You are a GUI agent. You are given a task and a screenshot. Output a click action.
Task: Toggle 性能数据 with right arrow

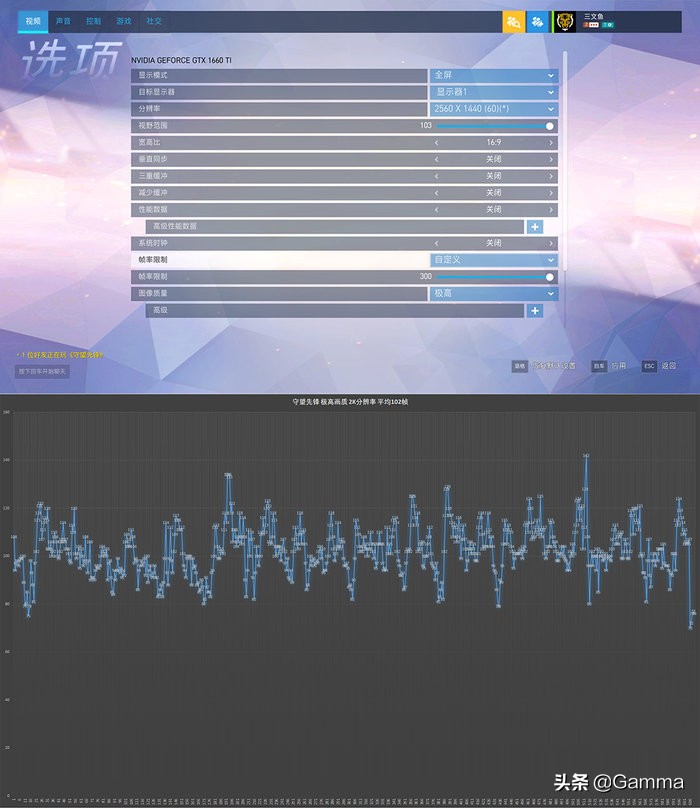click(x=551, y=210)
